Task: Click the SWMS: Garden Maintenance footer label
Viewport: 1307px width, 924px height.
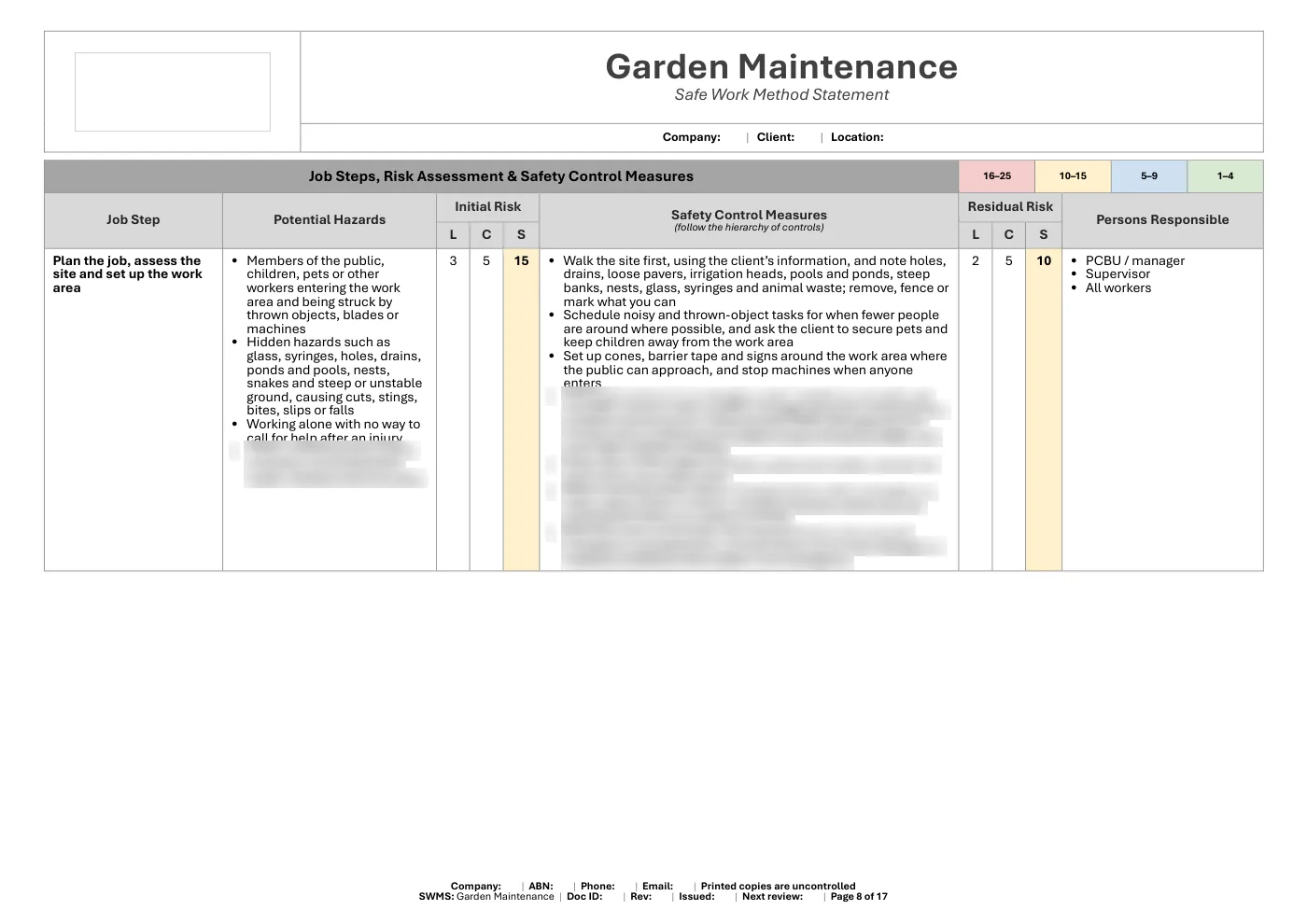Action: (486, 897)
